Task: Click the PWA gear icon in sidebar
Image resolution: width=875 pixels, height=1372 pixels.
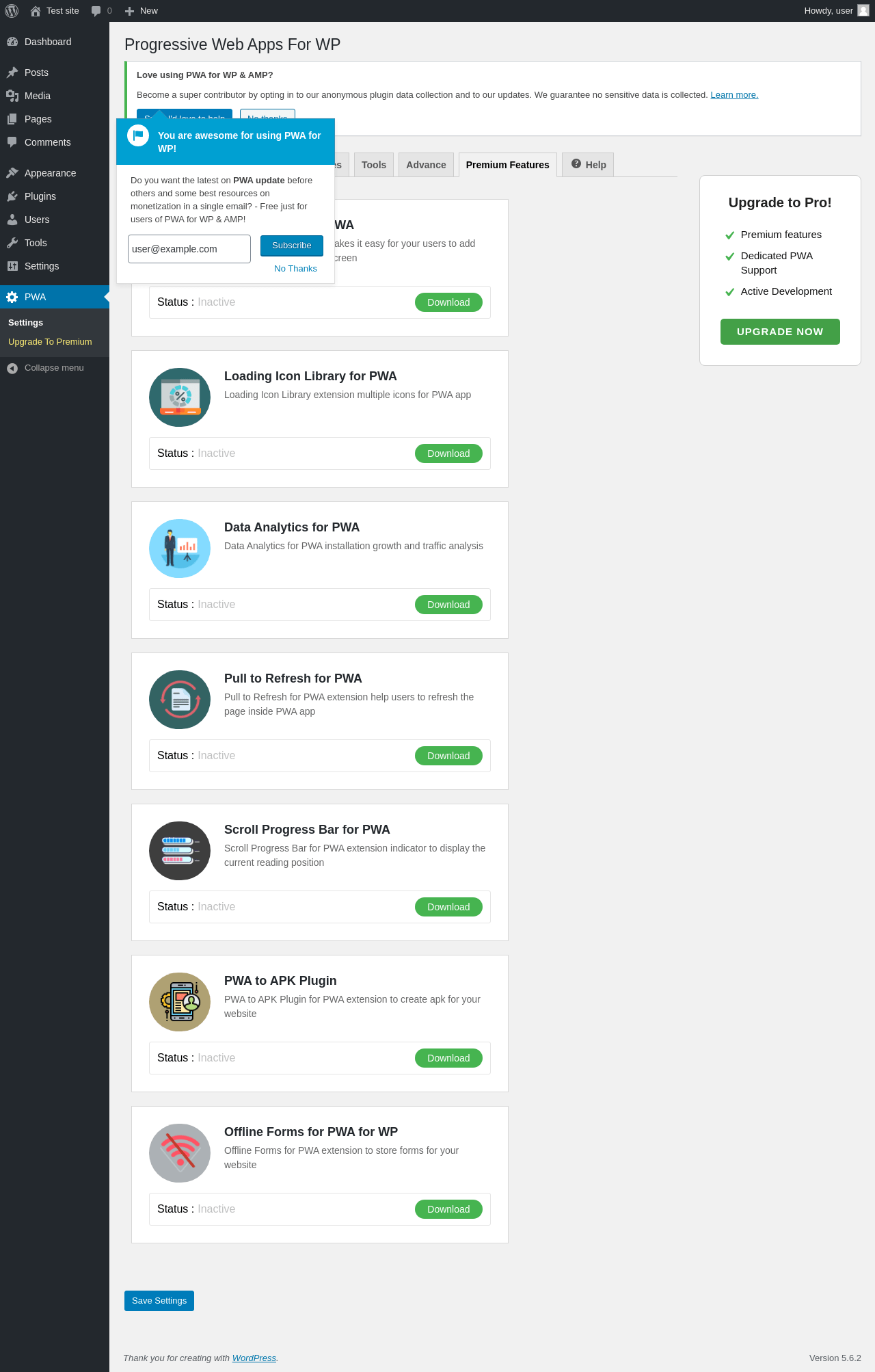Action: (12, 297)
